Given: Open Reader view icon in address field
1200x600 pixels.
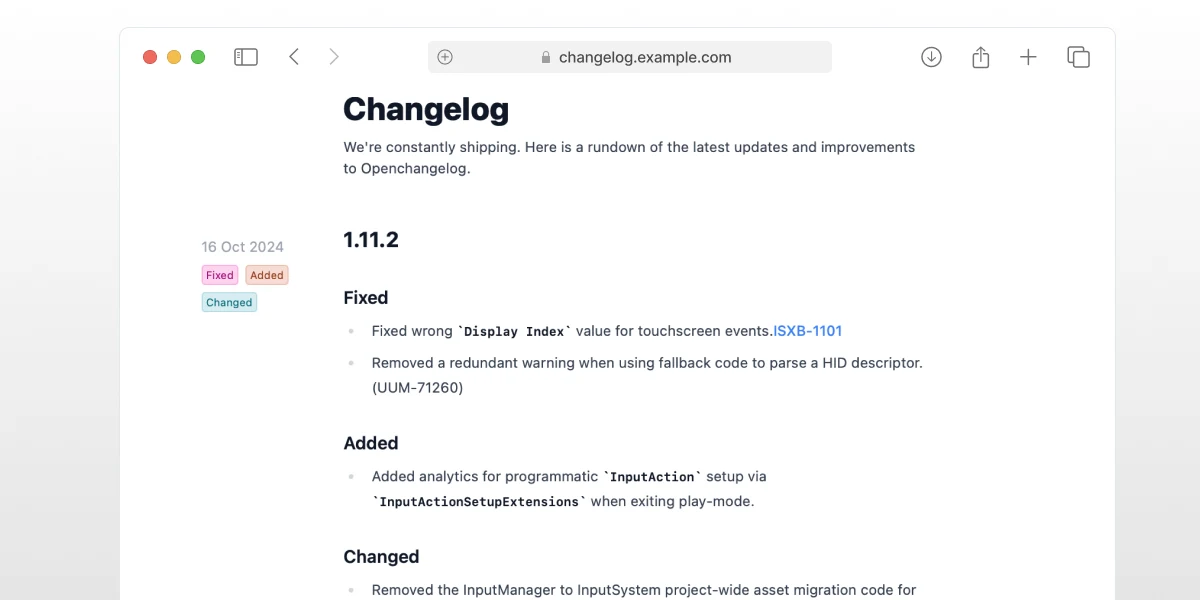Looking at the screenshot, I should click(444, 57).
